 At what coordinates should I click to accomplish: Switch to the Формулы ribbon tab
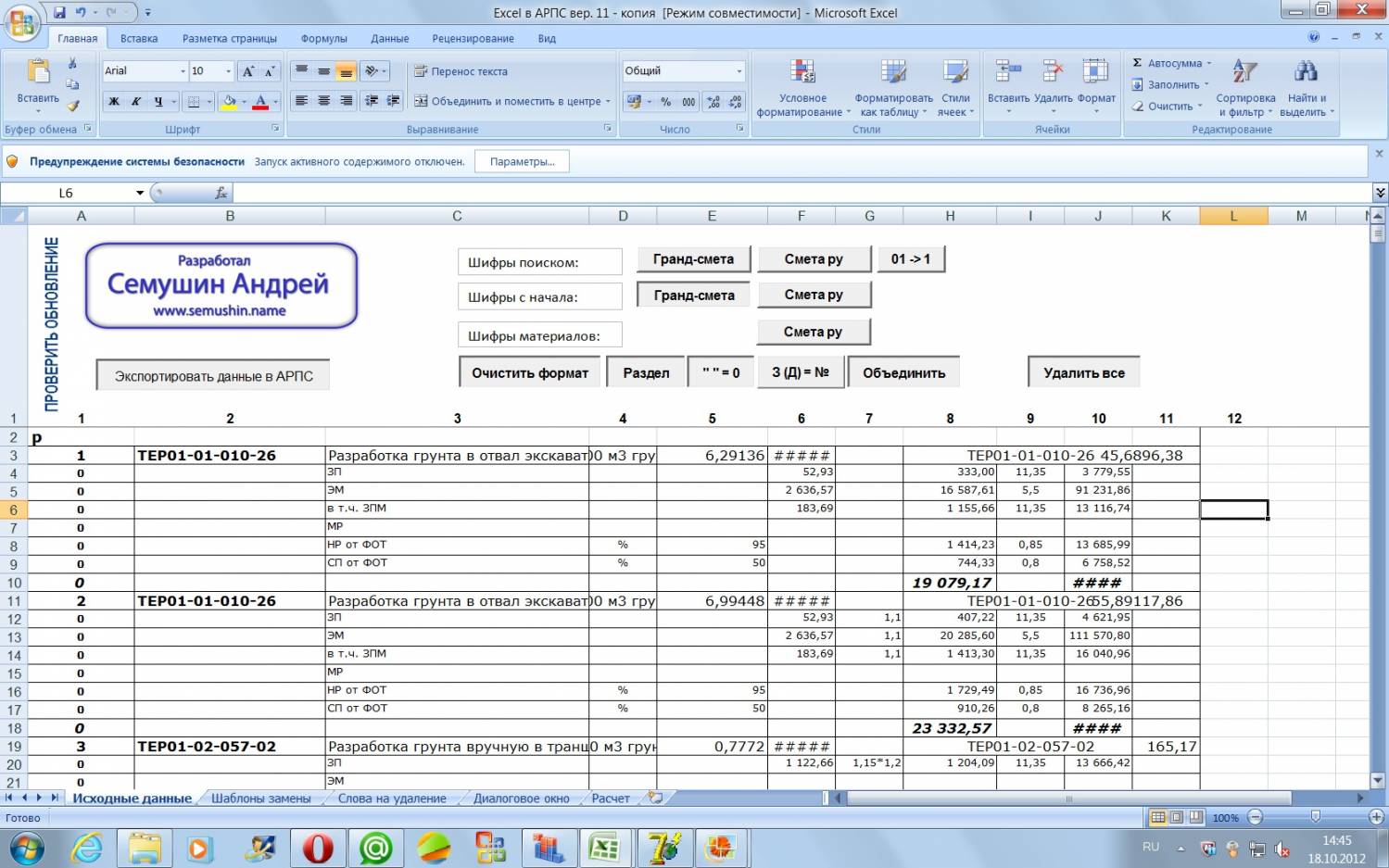pos(323,39)
